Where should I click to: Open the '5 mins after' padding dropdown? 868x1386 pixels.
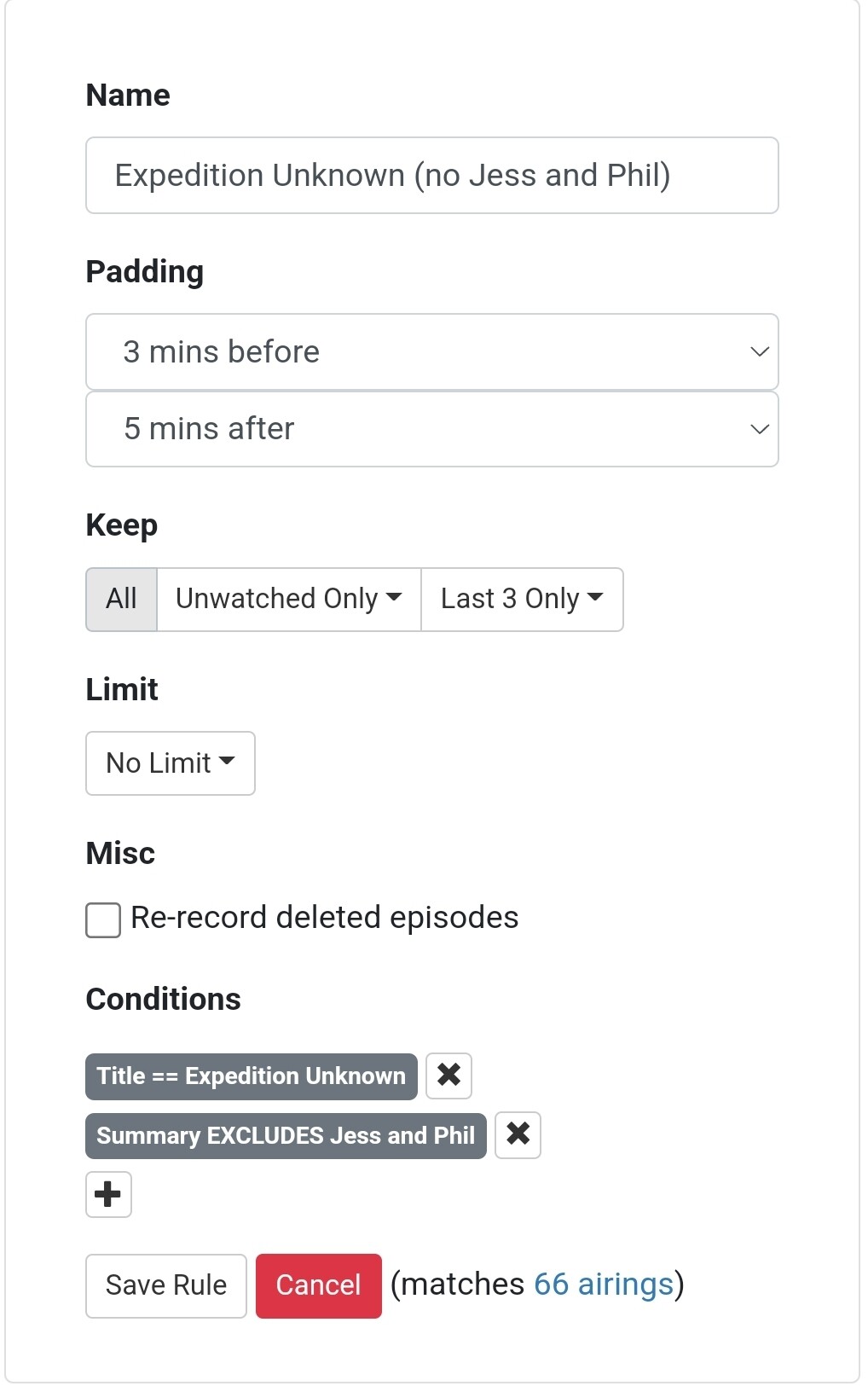(431, 429)
